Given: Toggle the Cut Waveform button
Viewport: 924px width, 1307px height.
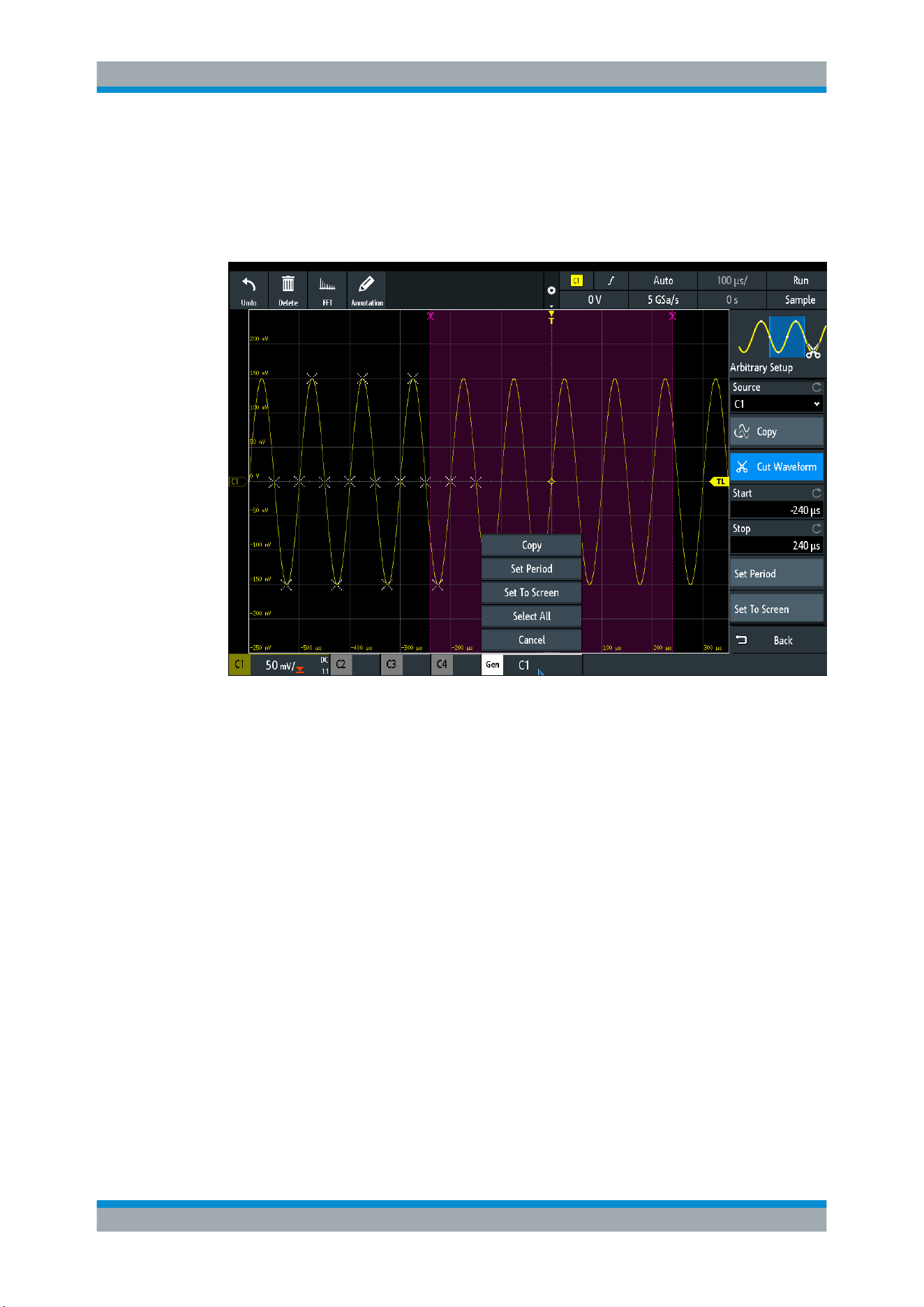Looking at the screenshot, I should point(777,466).
